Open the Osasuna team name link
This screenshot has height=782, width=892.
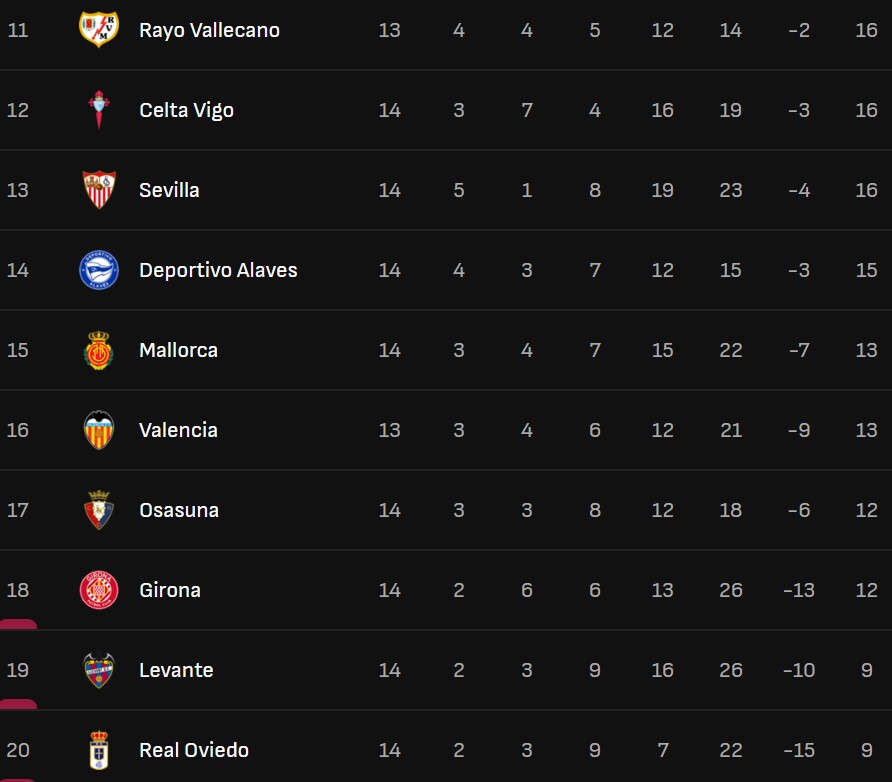[x=178, y=510]
